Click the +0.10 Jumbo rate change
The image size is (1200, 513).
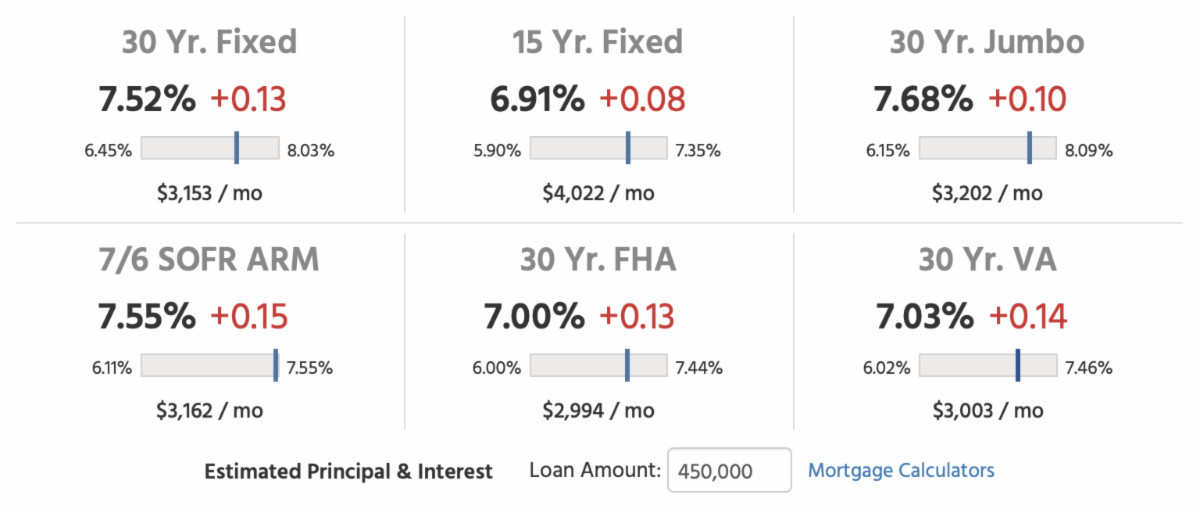coord(1027,99)
